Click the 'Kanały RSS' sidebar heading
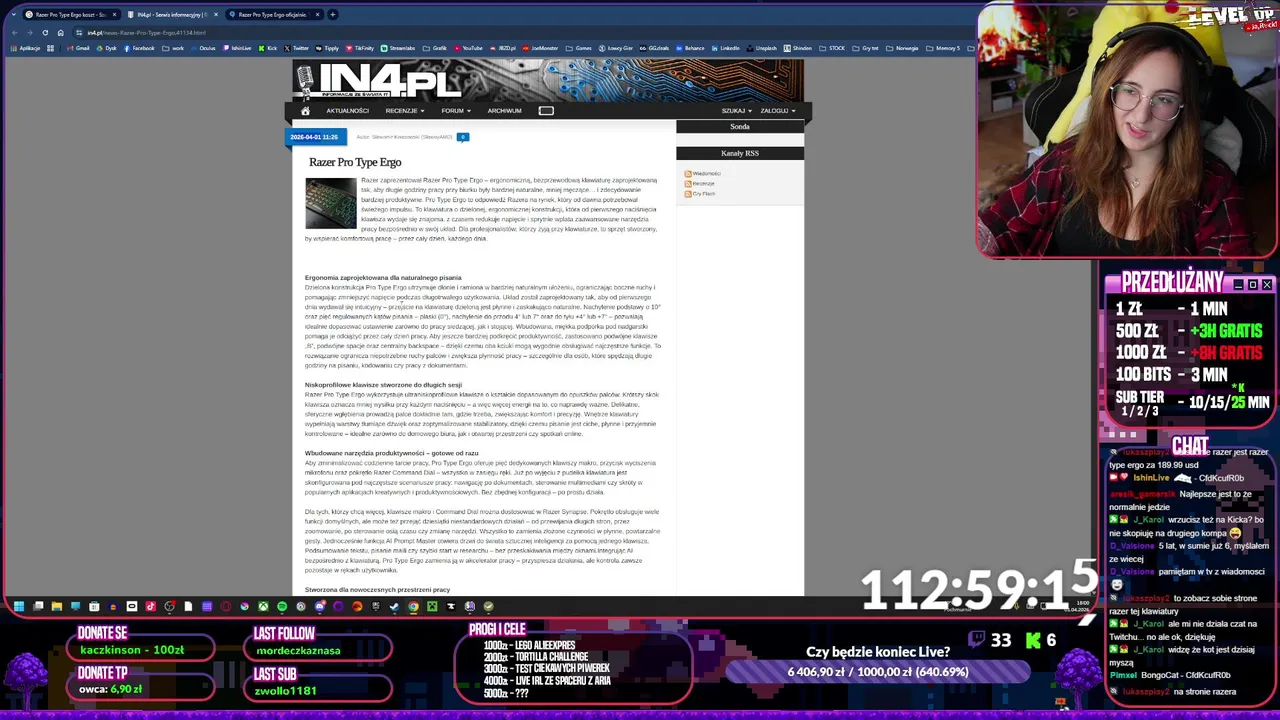 coord(740,153)
